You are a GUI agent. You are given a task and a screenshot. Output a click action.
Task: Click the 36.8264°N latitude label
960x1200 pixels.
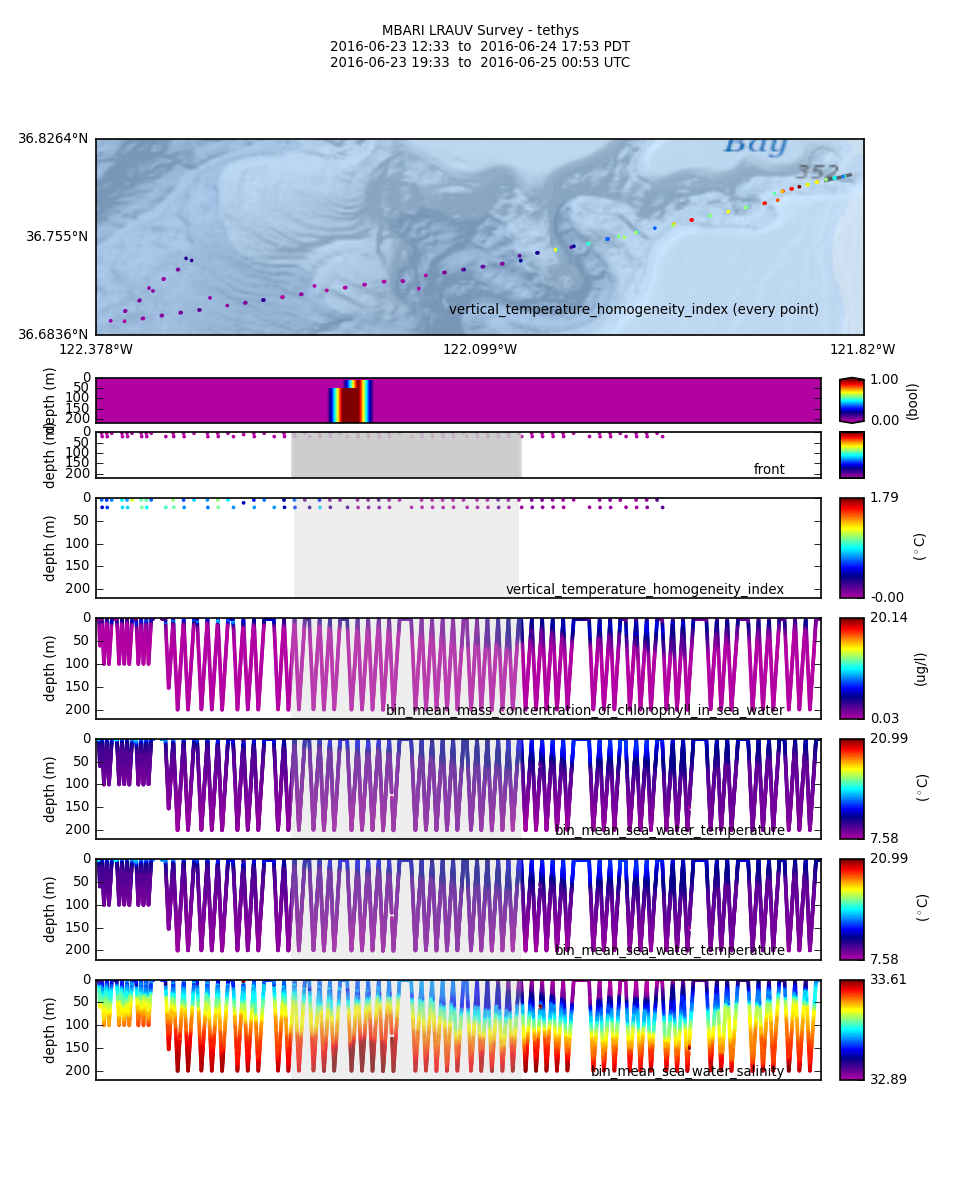[x=53, y=139]
